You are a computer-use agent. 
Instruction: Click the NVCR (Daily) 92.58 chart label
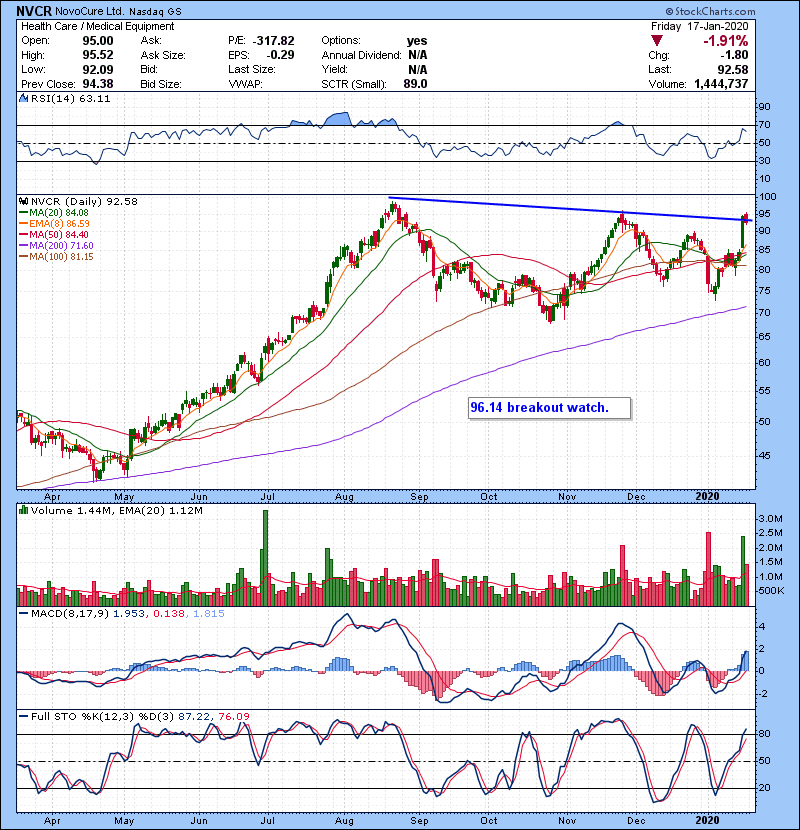84,202
